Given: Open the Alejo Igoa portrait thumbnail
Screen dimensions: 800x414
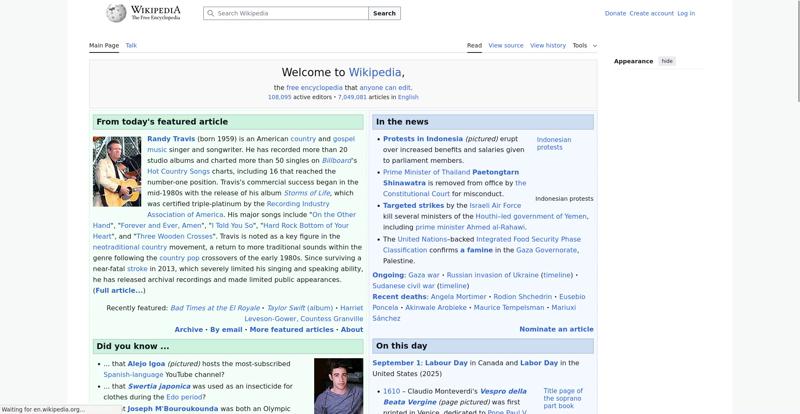Looking at the screenshot, I should click(338, 386).
